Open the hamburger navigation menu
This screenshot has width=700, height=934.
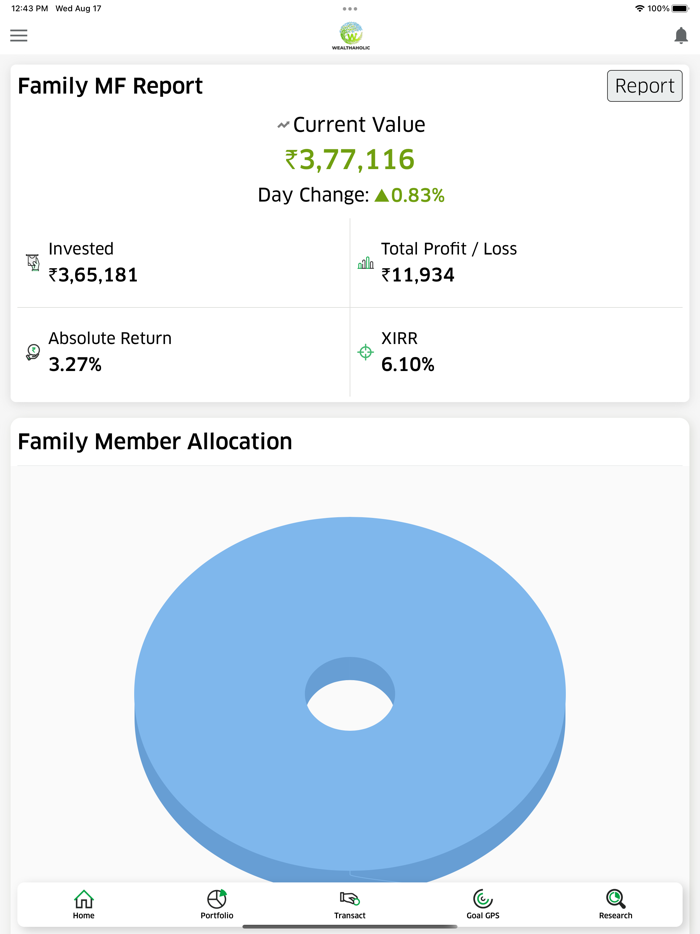point(18,35)
